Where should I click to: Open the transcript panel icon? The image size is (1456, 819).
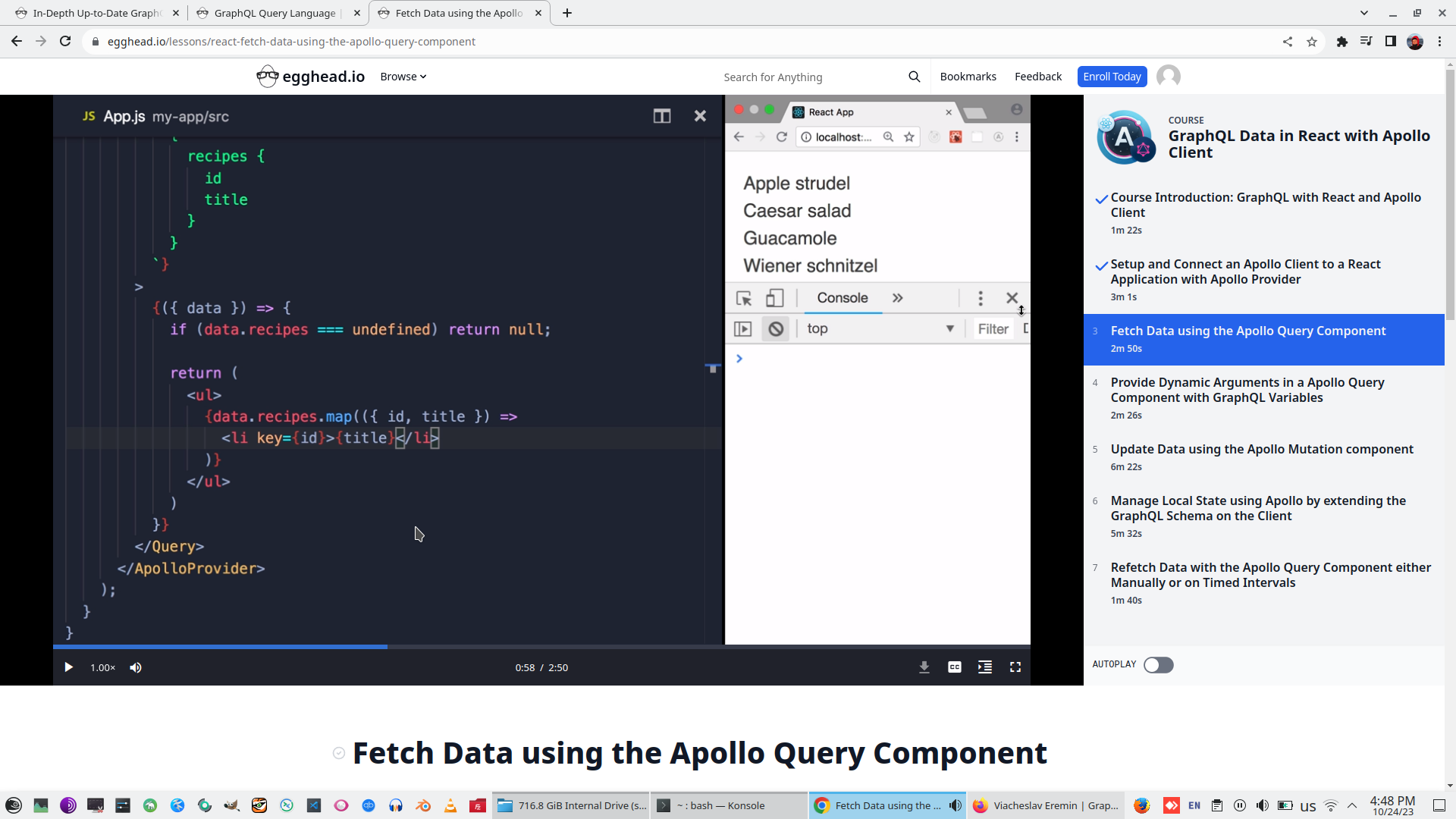[984, 667]
